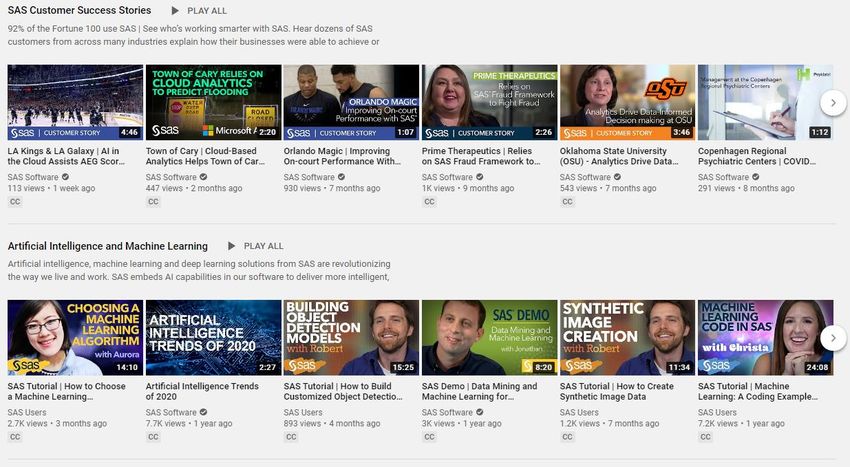This screenshot has width=850, height=467.
Task: Open Oklahoma State University video thumbnail
Action: click(627, 103)
